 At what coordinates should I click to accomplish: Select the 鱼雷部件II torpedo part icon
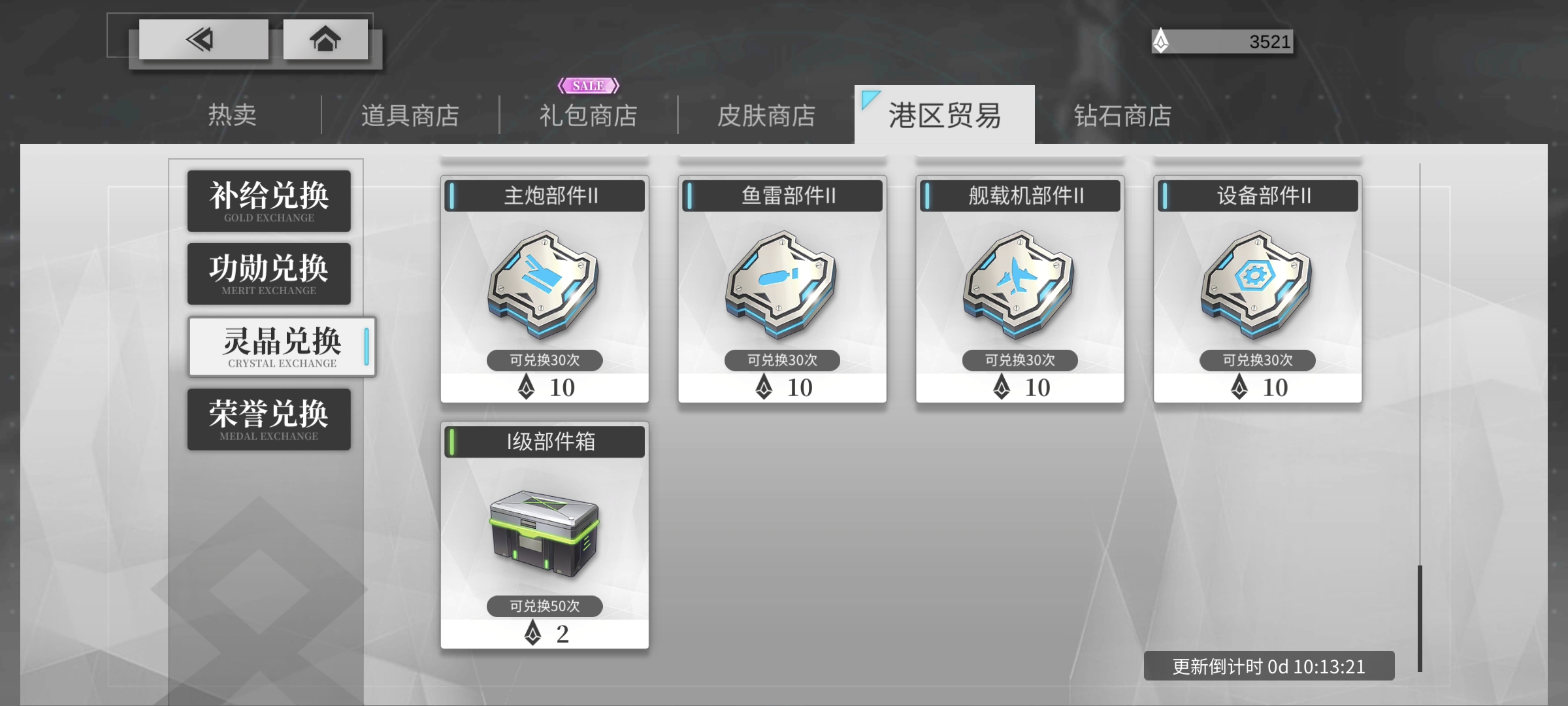781,284
